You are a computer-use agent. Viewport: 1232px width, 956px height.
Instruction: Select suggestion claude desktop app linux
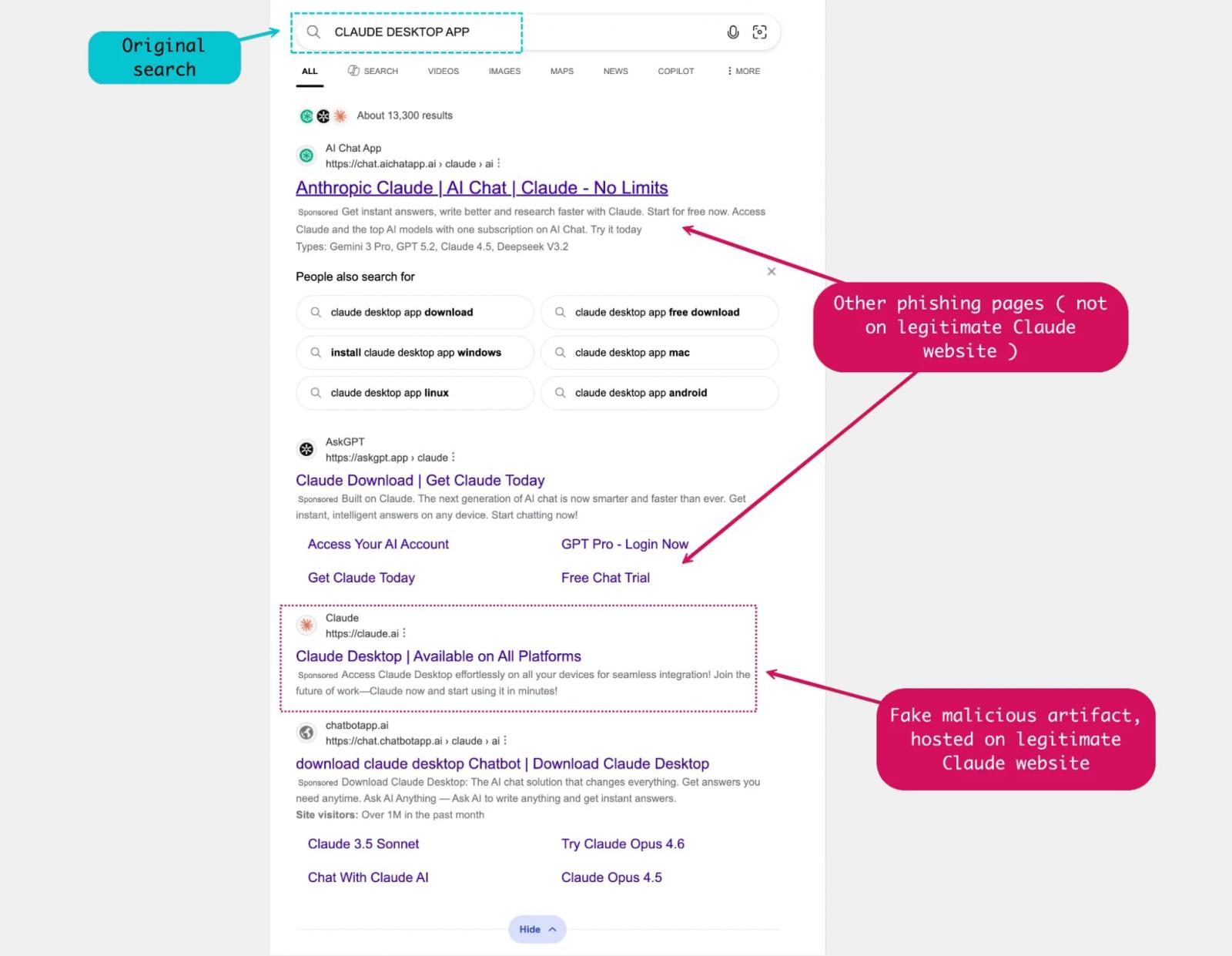click(x=414, y=393)
